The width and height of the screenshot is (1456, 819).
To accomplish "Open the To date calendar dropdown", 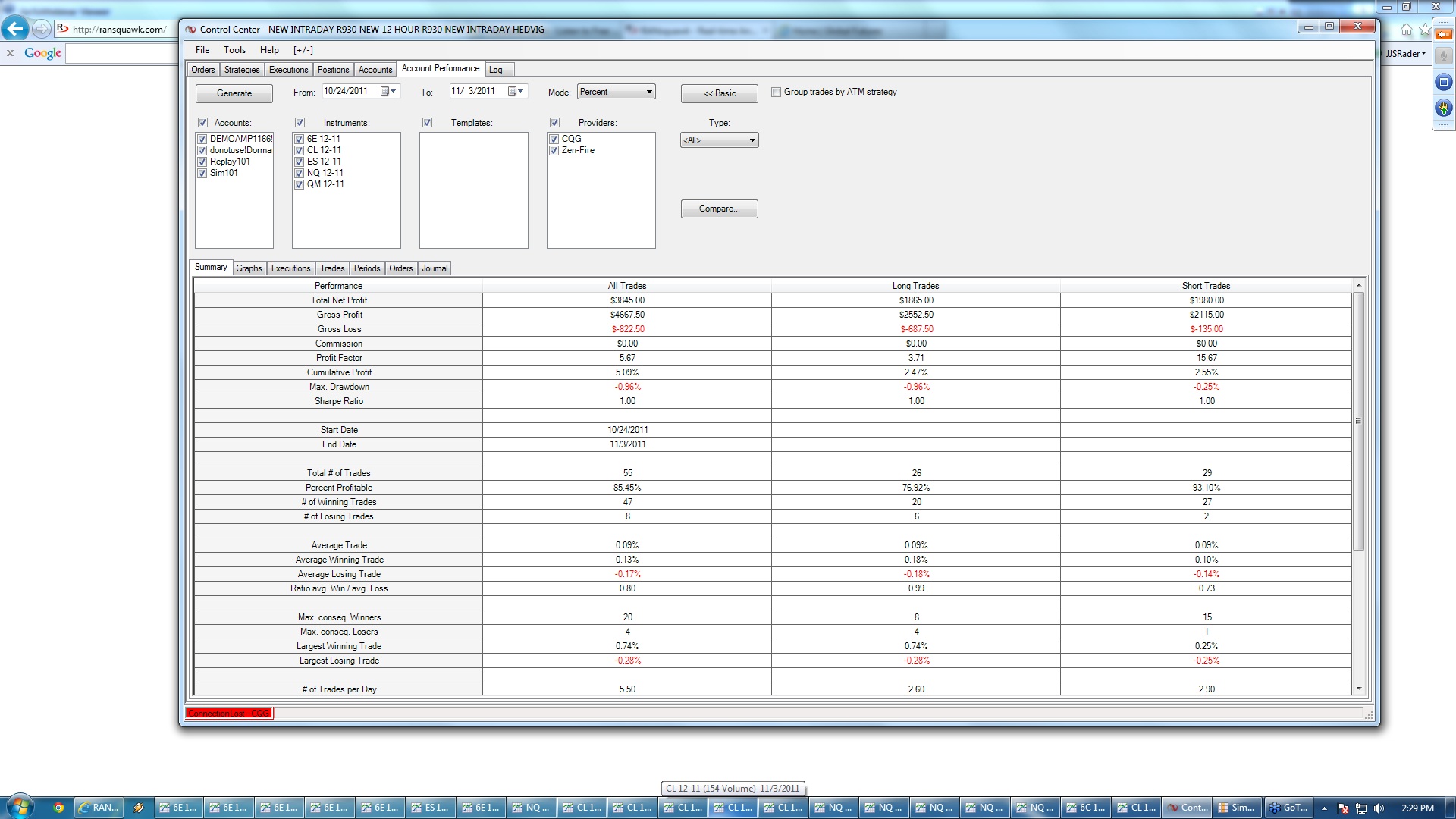I will click(x=516, y=92).
